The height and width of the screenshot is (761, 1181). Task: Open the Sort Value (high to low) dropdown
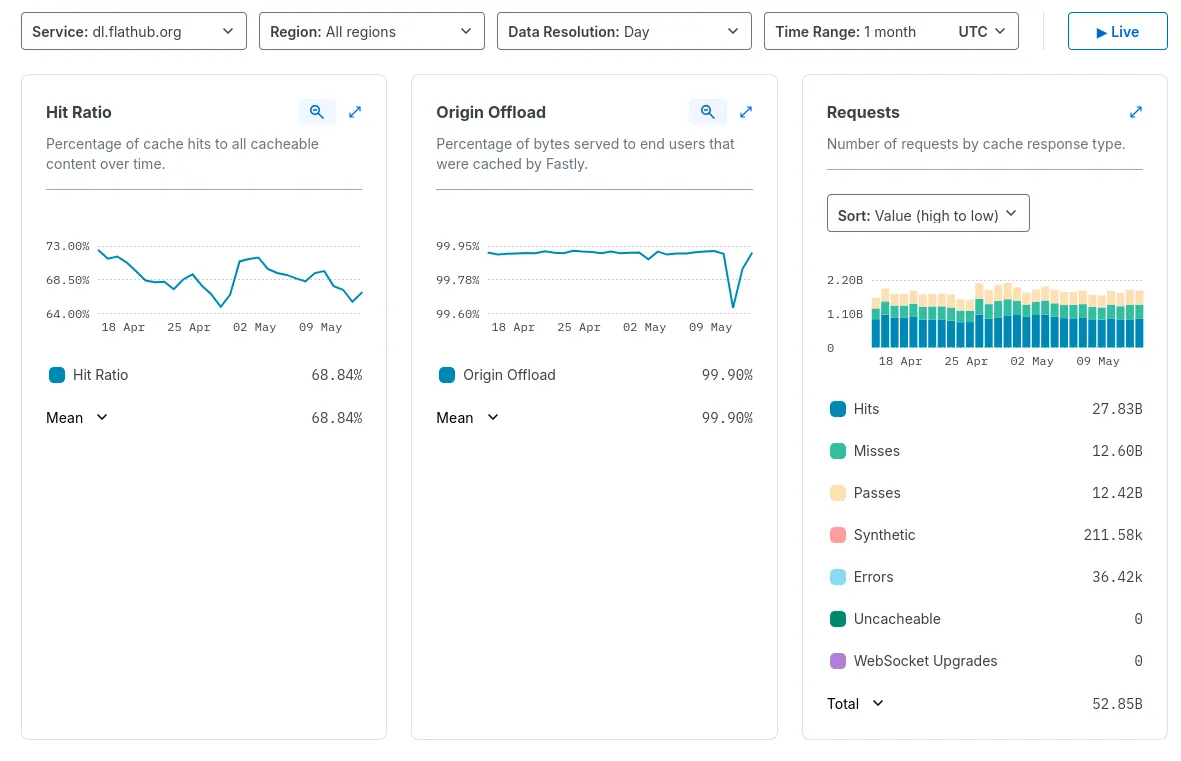coord(928,213)
